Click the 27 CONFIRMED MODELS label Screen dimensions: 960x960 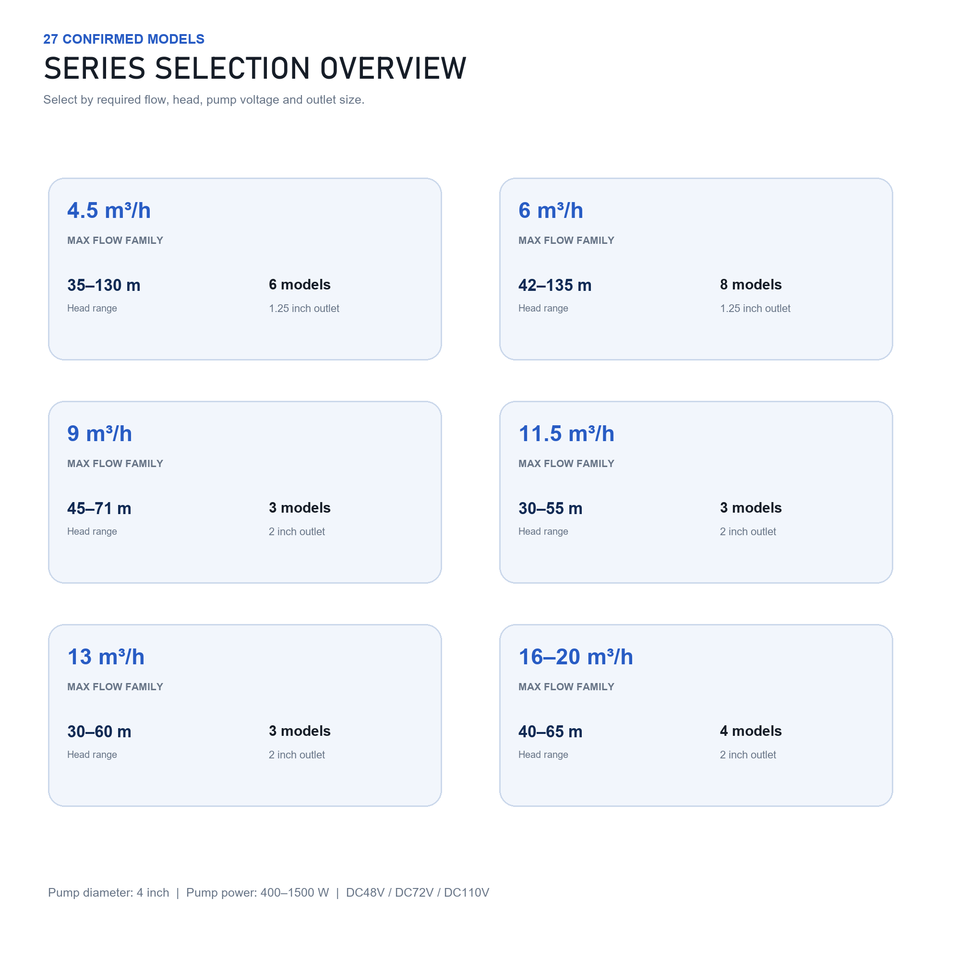(124, 39)
